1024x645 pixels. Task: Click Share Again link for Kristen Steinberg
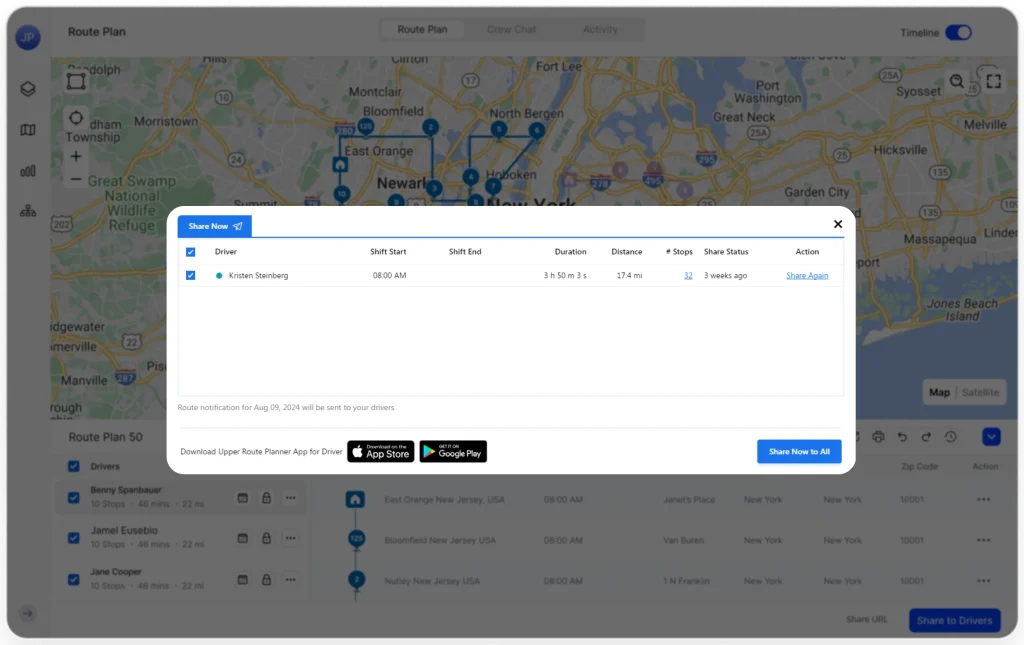[807, 275]
